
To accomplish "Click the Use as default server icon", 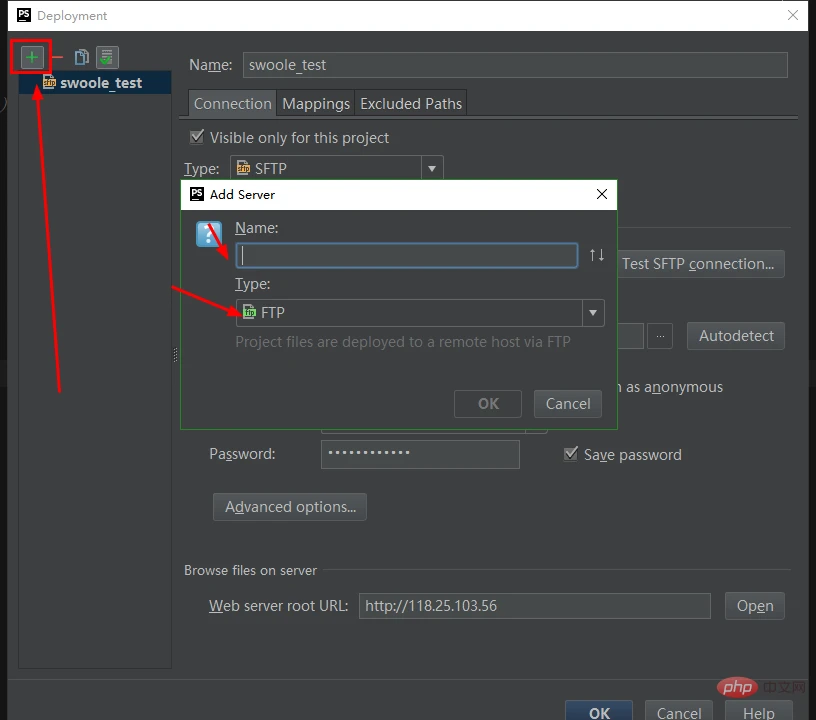I will point(106,57).
